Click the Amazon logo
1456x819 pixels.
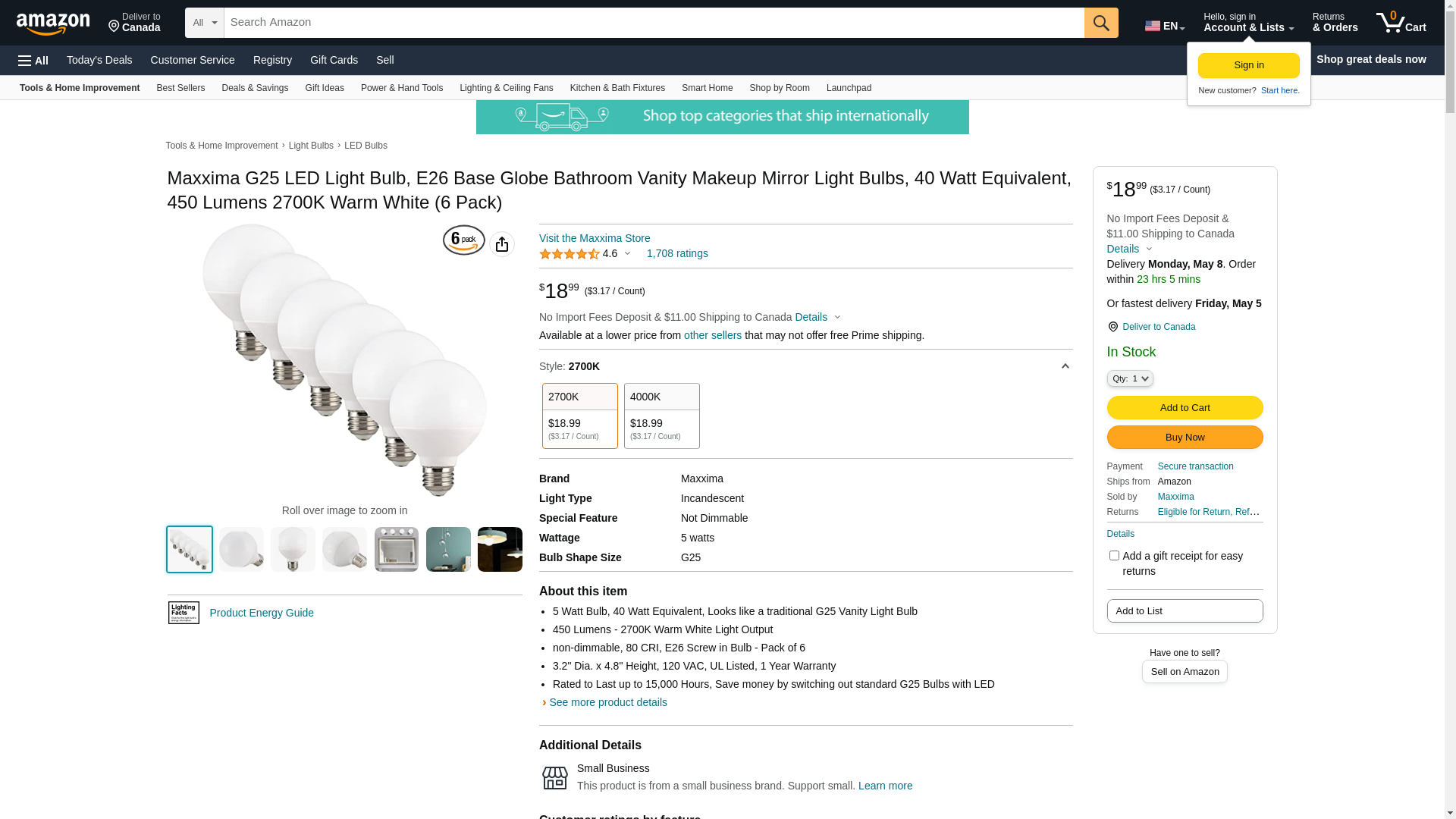[x=53, y=24]
